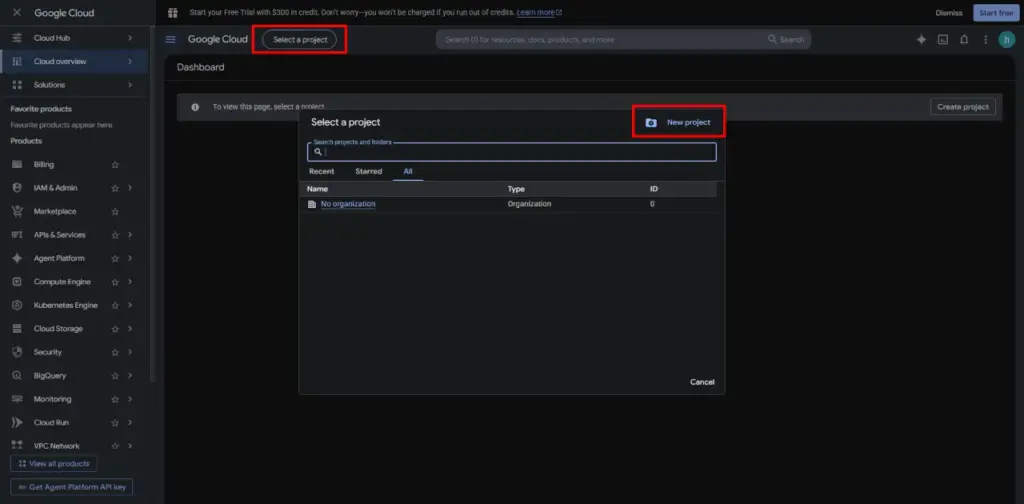Click the Security shield icon

pyautogui.click(x=18, y=353)
